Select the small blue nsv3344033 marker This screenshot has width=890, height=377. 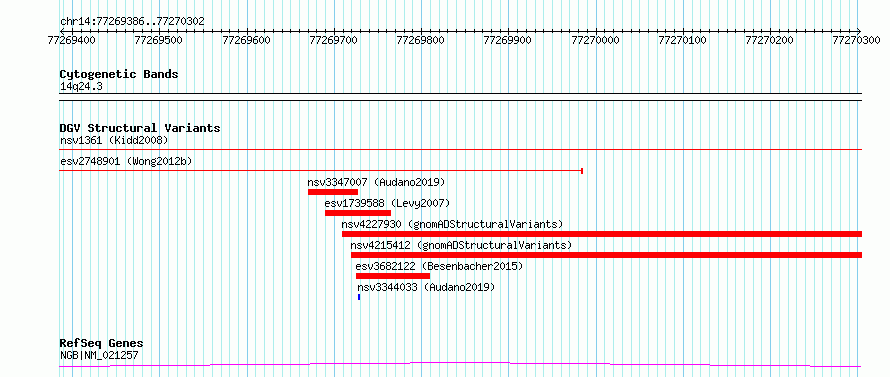point(359,297)
